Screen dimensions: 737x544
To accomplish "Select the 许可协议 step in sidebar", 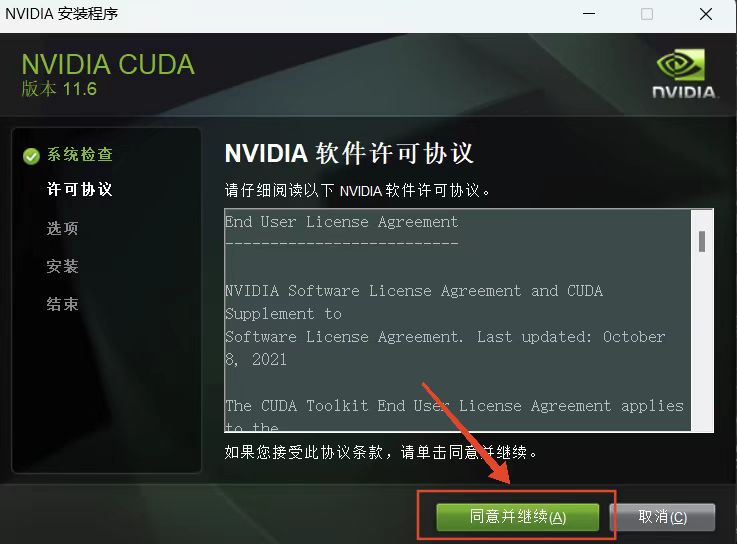I will click(x=79, y=189).
